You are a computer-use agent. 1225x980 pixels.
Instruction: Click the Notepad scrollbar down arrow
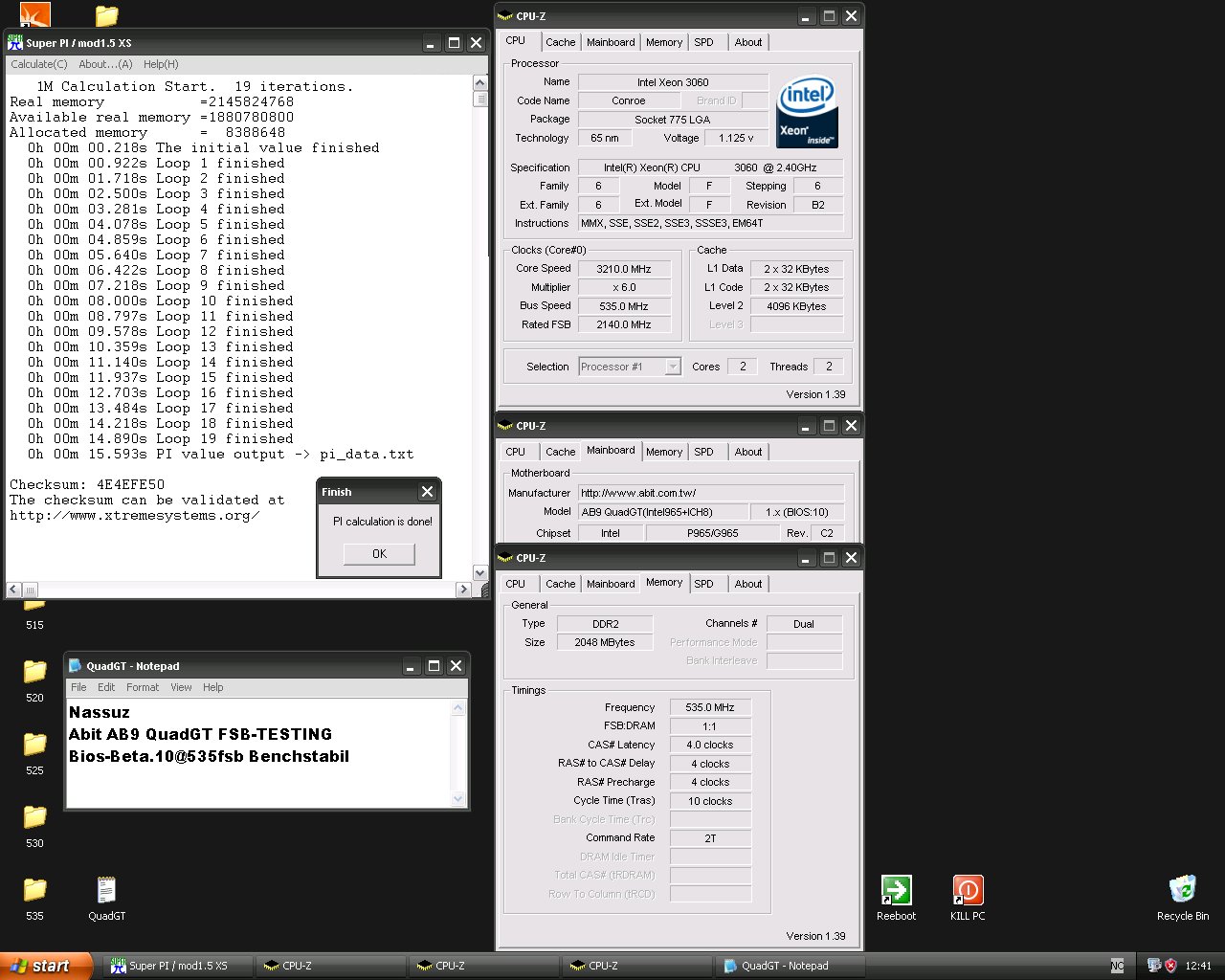[x=457, y=799]
